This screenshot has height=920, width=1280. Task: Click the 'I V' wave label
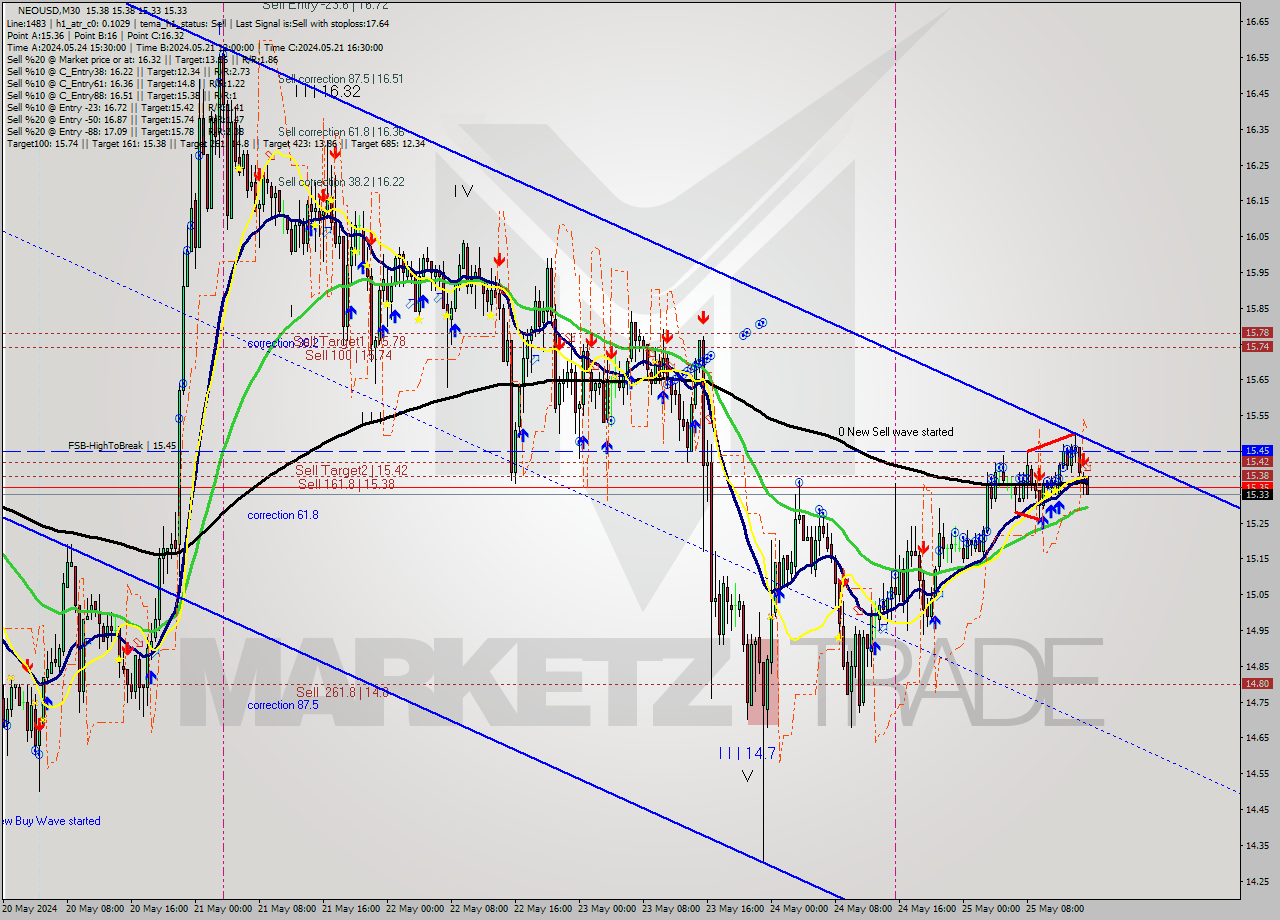coord(462,189)
